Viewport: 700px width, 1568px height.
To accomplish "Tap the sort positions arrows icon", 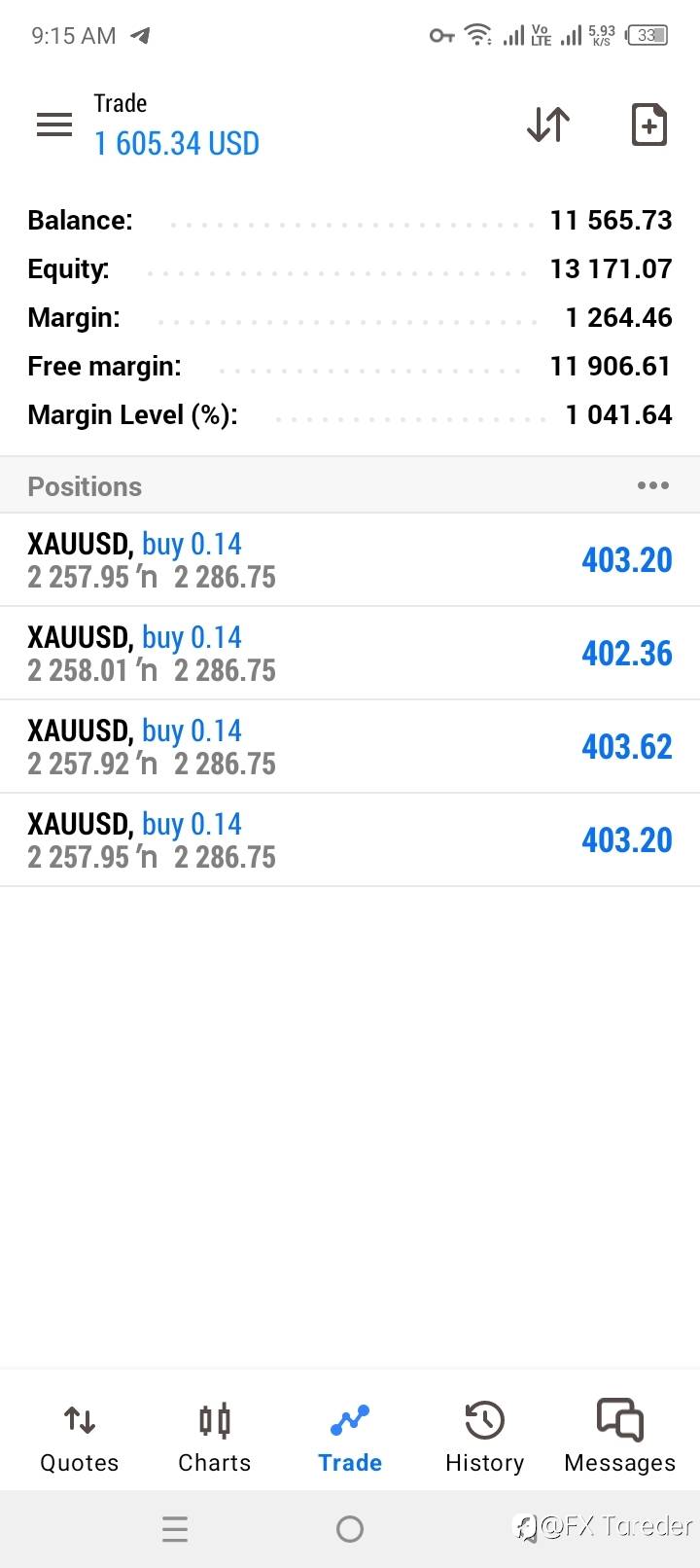I will coord(548,125).
